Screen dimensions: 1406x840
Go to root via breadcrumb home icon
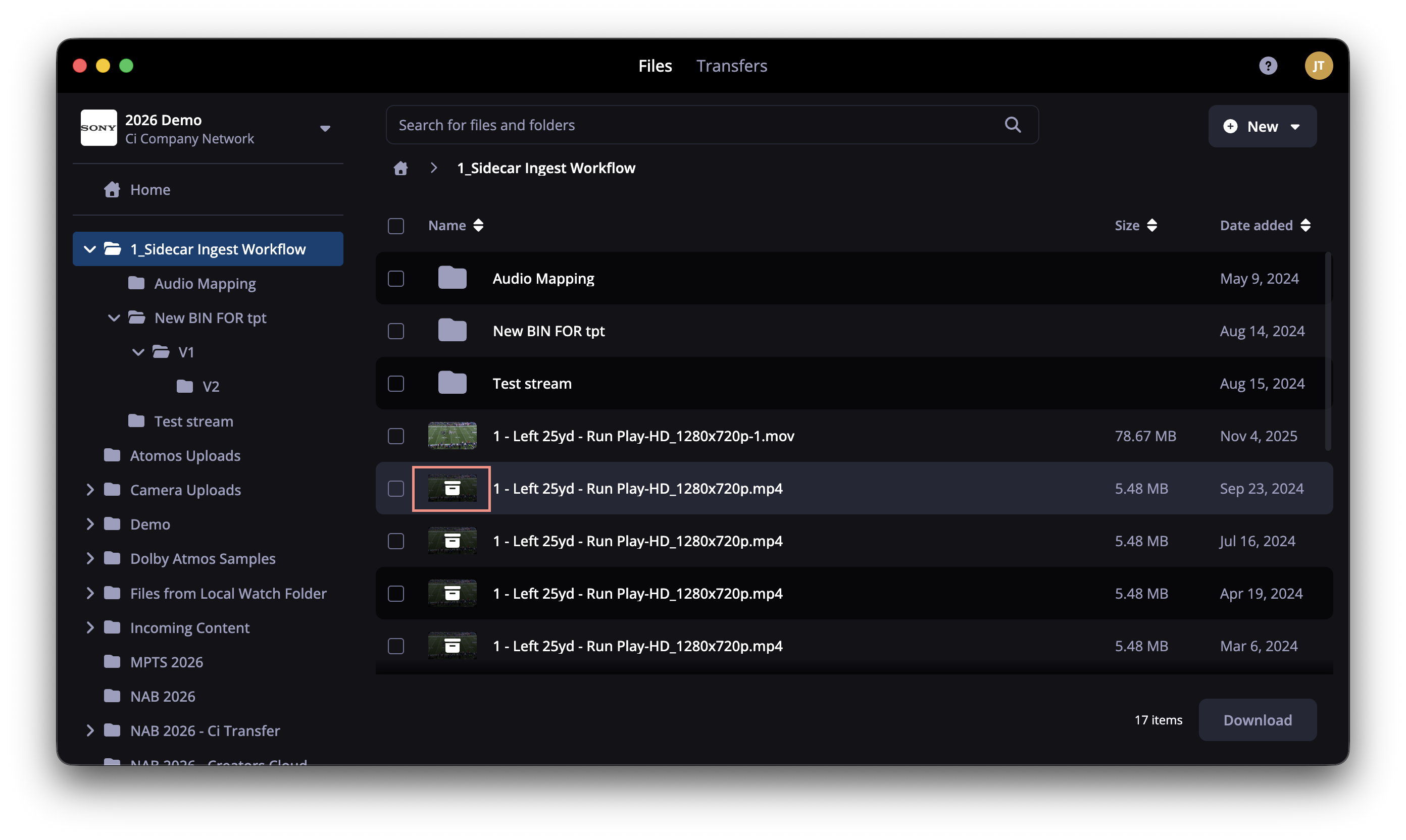[400, 168]
